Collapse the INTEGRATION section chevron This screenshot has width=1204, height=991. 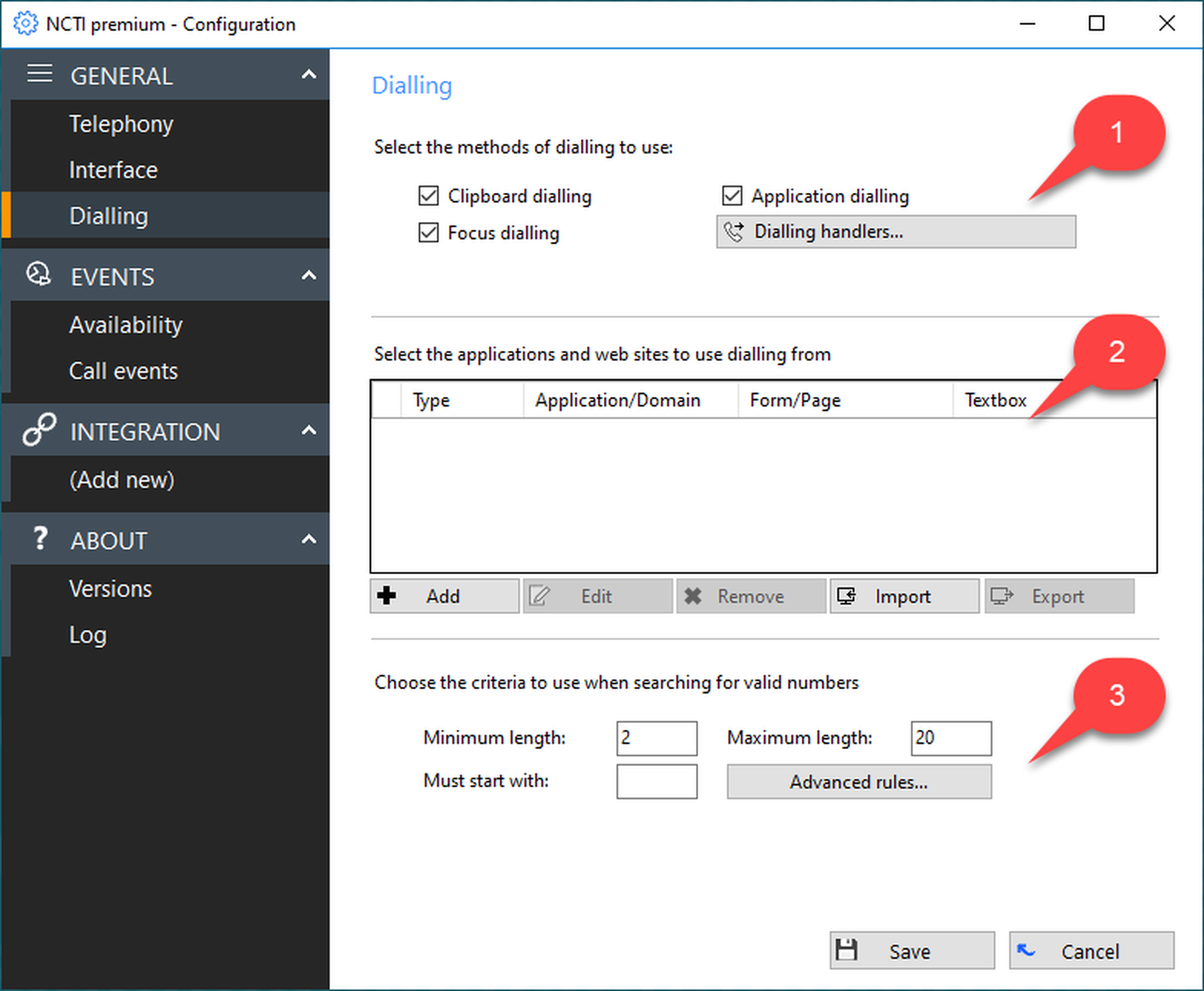tap(309, 430)
